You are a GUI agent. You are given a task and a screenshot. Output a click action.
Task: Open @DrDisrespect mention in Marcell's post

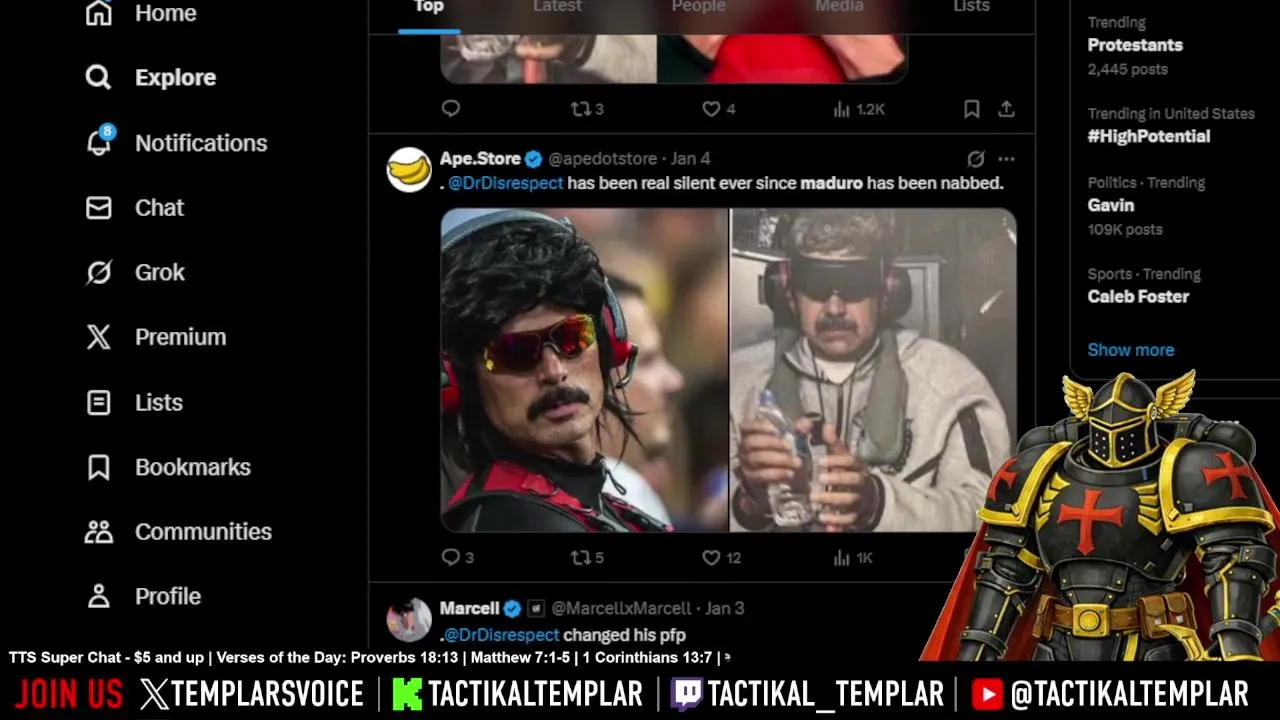[501, 635]
